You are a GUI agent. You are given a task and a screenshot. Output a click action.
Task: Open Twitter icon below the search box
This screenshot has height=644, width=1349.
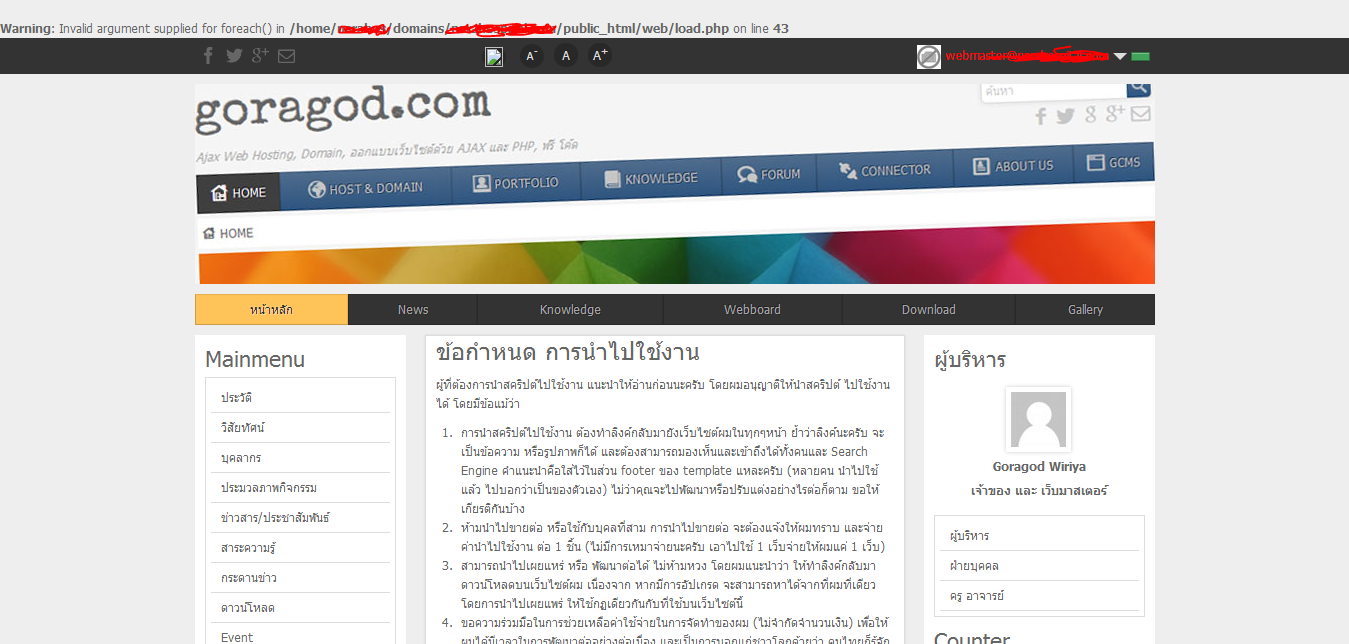tap(1066, 116)
